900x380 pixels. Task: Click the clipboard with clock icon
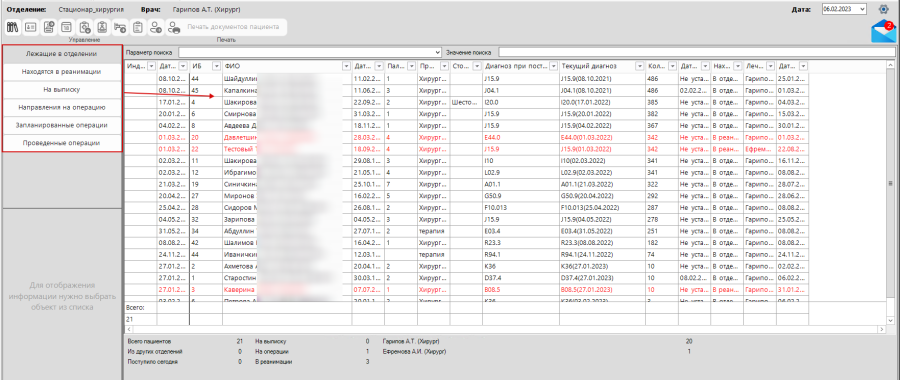click(x=84, y=26)
